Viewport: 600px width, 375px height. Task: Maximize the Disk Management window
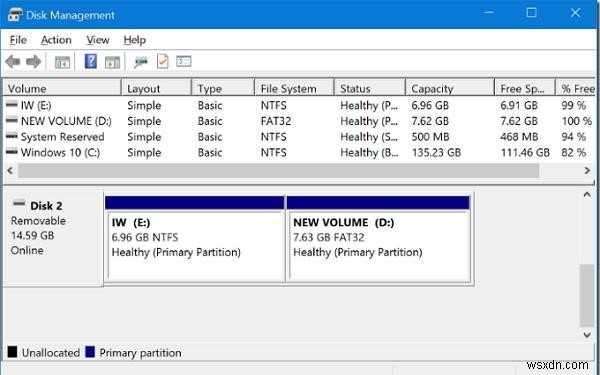[x=532, y=13]
